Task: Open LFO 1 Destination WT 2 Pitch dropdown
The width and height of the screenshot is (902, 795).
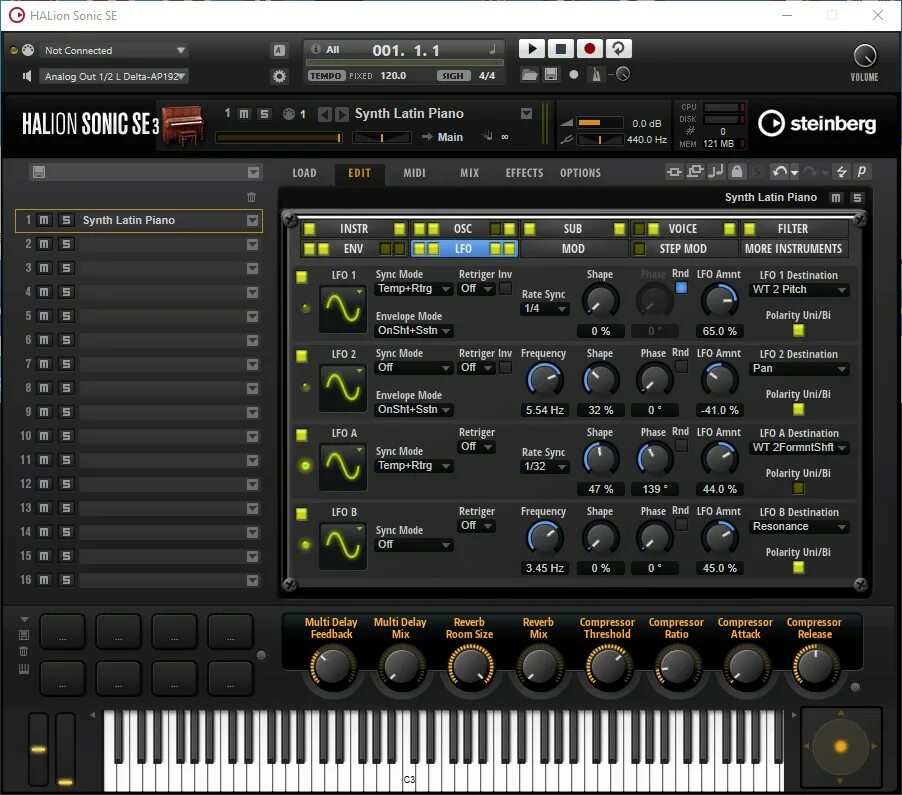Action: point(799,290)
